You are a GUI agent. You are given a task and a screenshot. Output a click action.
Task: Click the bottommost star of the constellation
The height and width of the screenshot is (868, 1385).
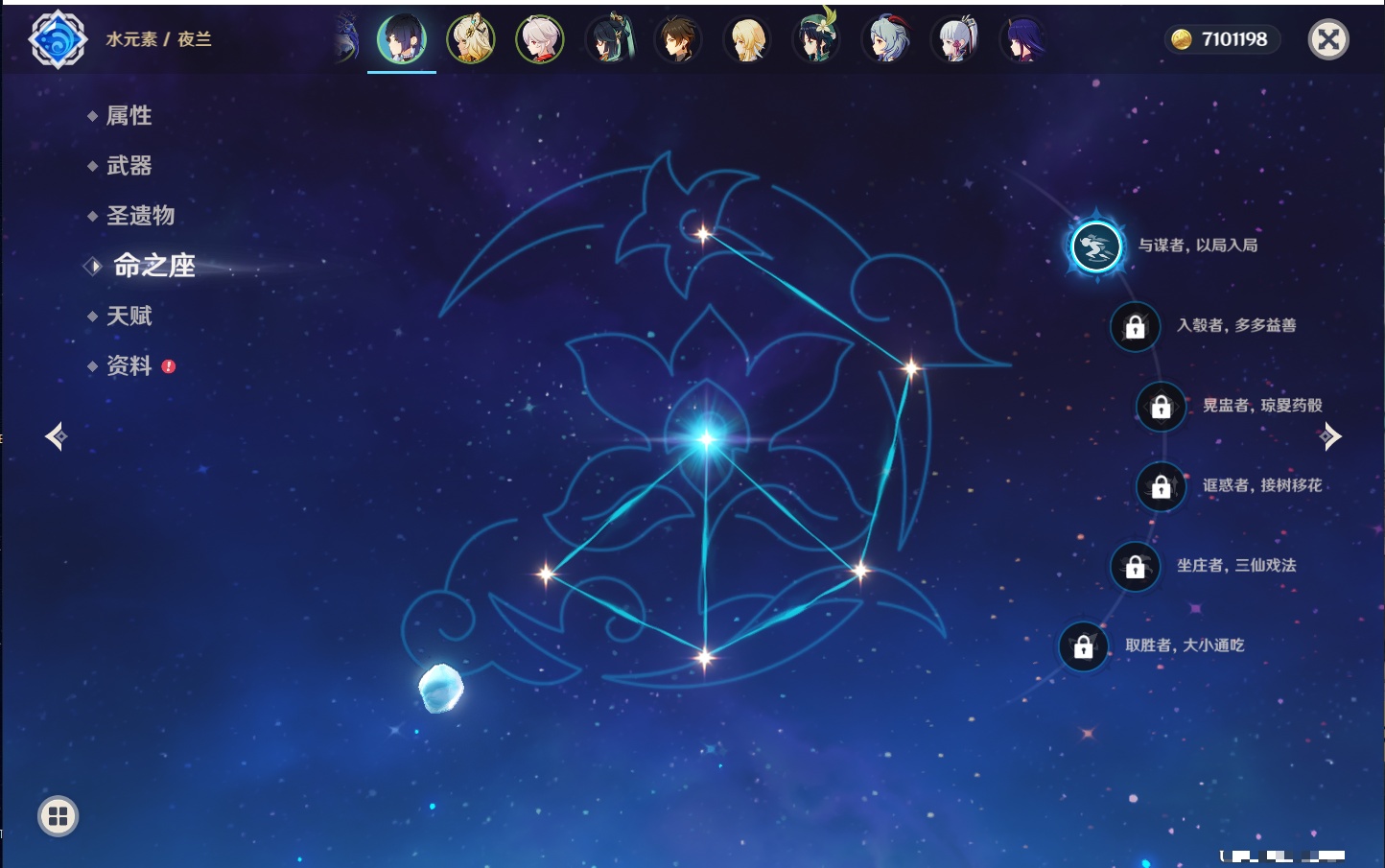click(x=705, y=658)
